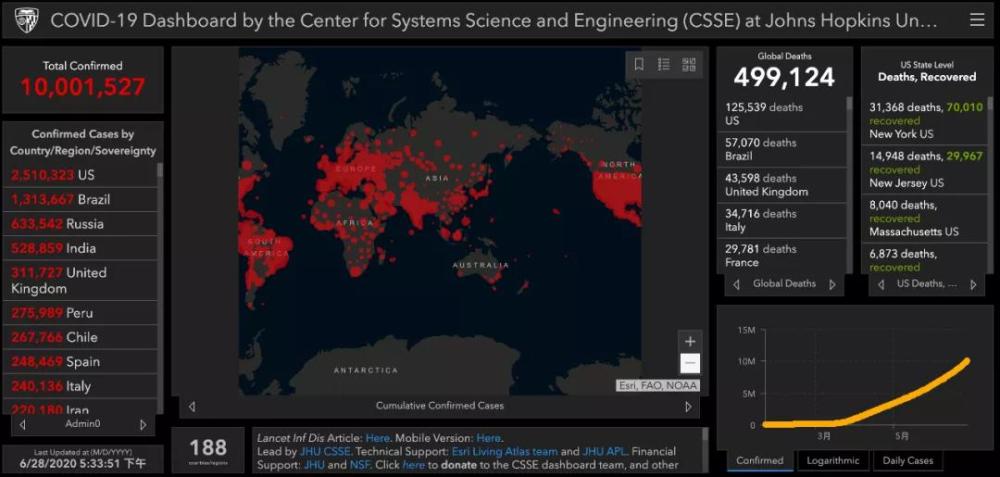Open the Esri Living Atlas team link
Screen dimensions: 1000x477
point(504,451)
